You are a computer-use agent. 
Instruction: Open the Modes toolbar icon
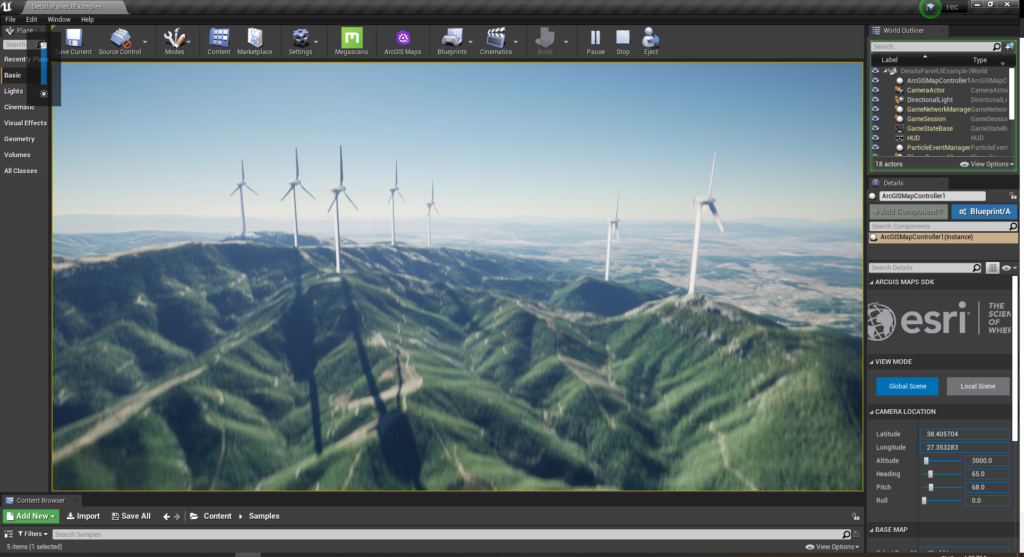tap(174, 41)
